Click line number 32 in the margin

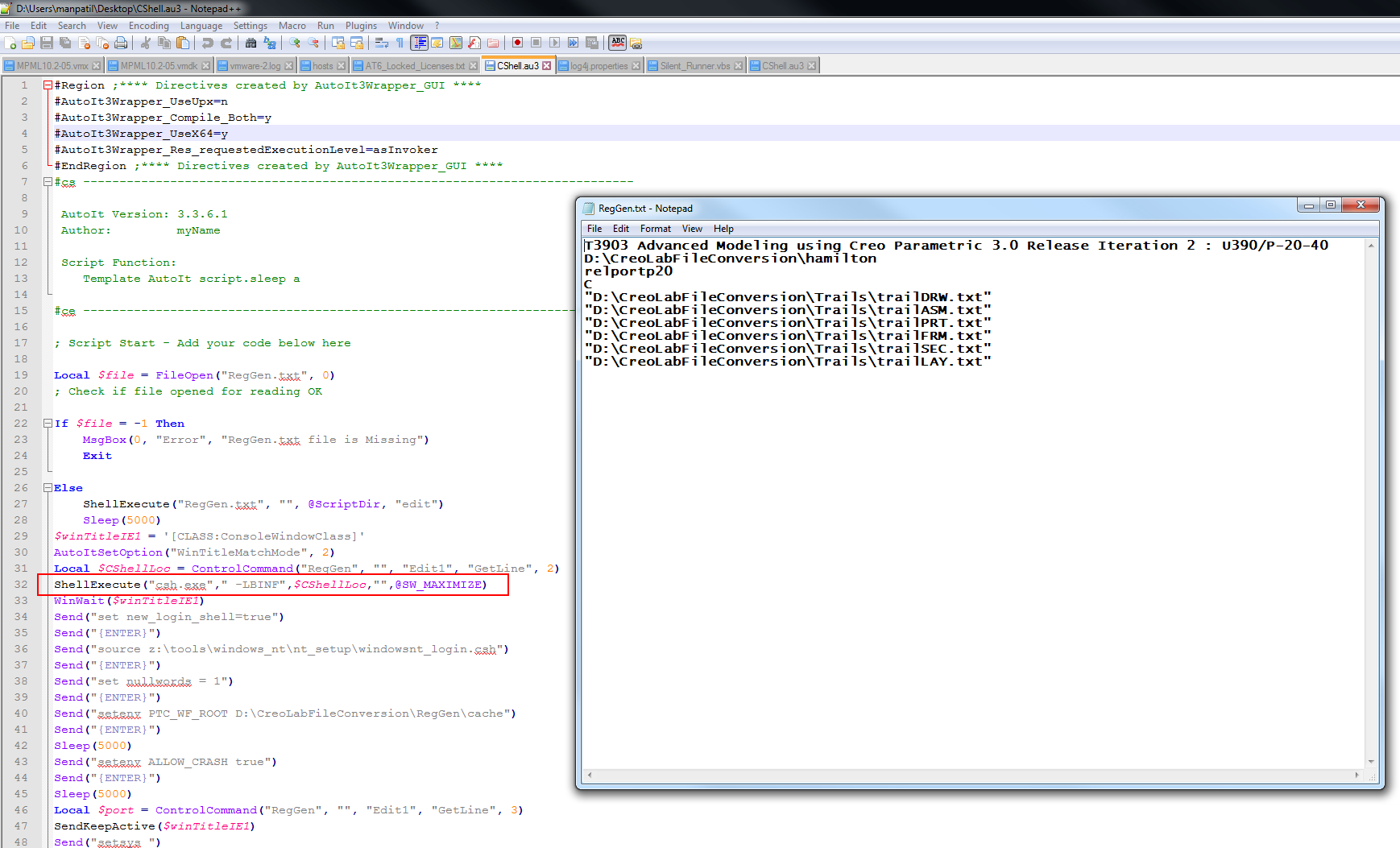tap(21, 585)
